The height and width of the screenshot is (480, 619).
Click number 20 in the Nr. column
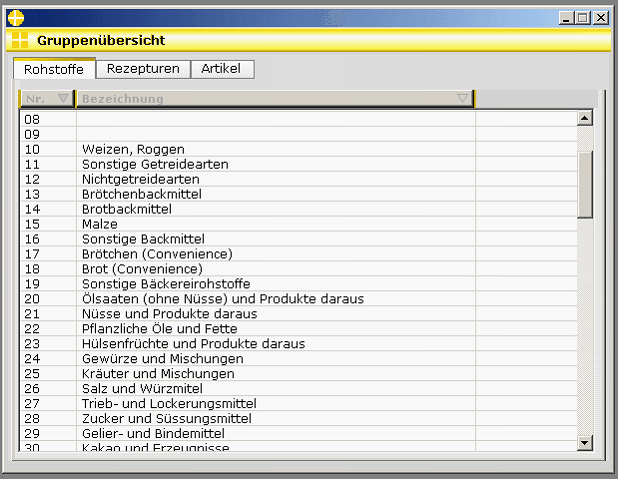(32, 299)
